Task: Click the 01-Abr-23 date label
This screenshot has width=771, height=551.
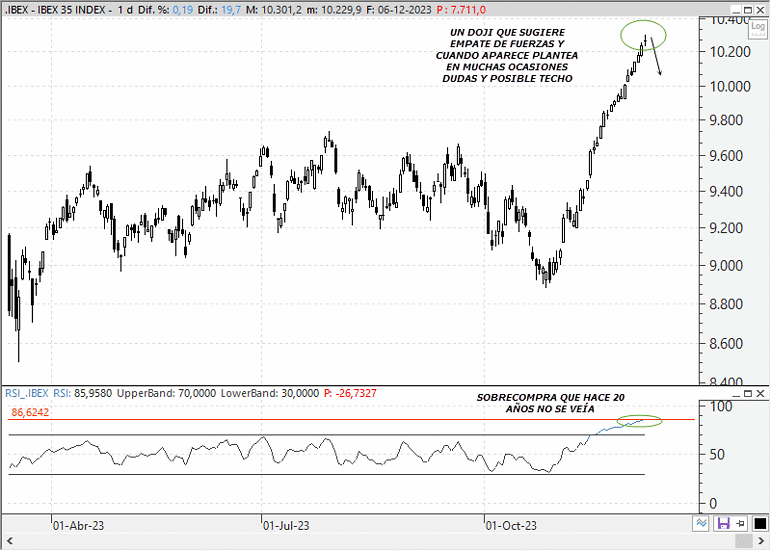Action: [x=78, y=525]
